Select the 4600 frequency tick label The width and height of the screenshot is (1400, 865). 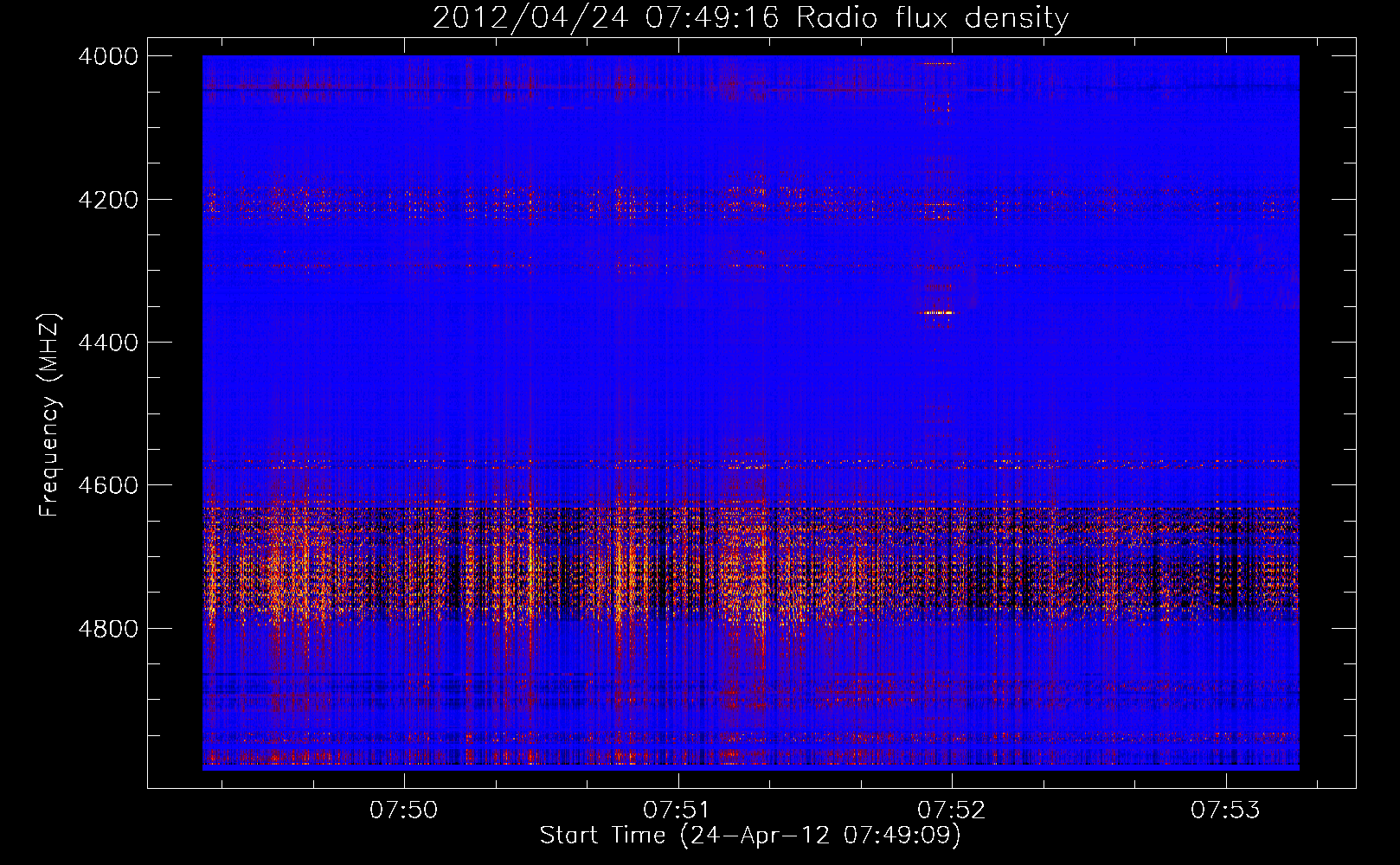108,485
